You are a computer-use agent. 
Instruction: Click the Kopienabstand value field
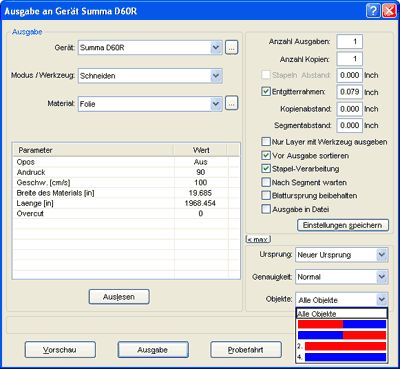(350, 109)
